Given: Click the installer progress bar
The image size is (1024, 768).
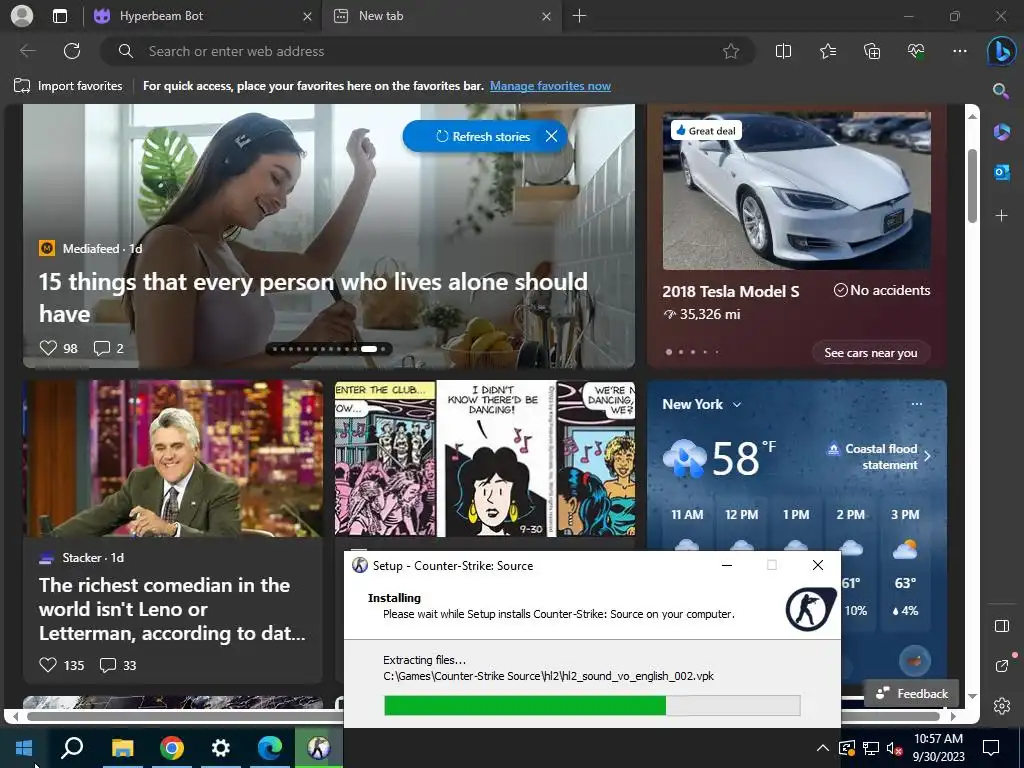Looking at the screenshot, I should pyautogui.click(x=592, y=705).
